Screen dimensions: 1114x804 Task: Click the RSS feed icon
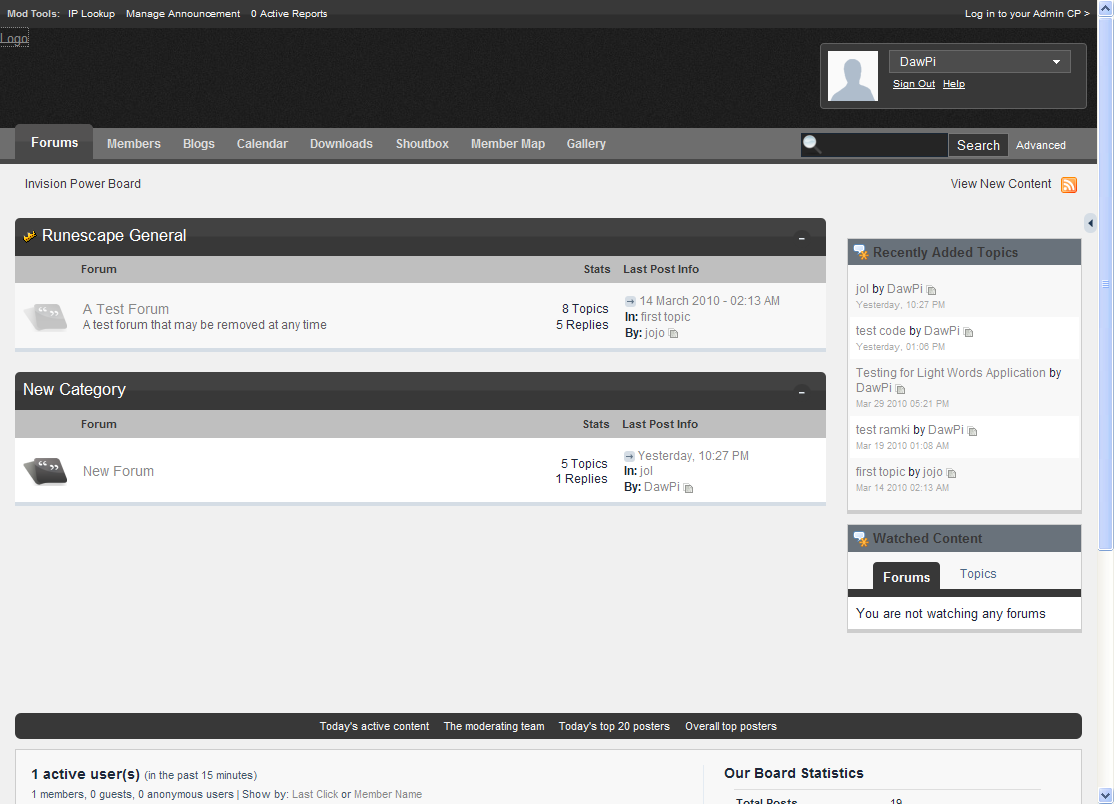[1069, 185]
